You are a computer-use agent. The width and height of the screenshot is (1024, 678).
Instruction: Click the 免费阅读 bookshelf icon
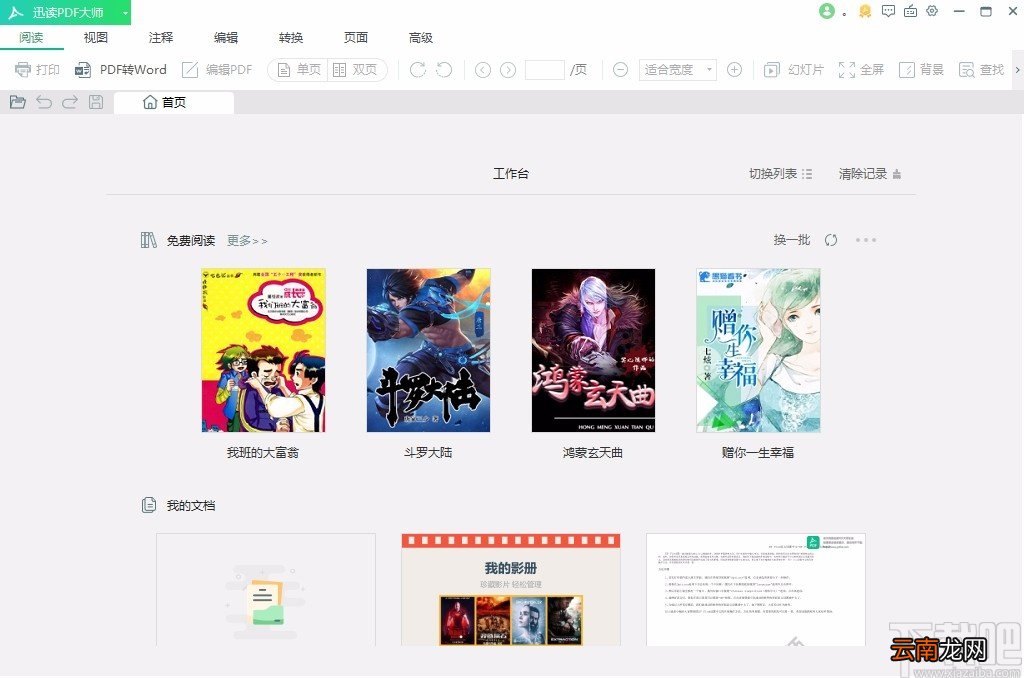coord(149,240)
